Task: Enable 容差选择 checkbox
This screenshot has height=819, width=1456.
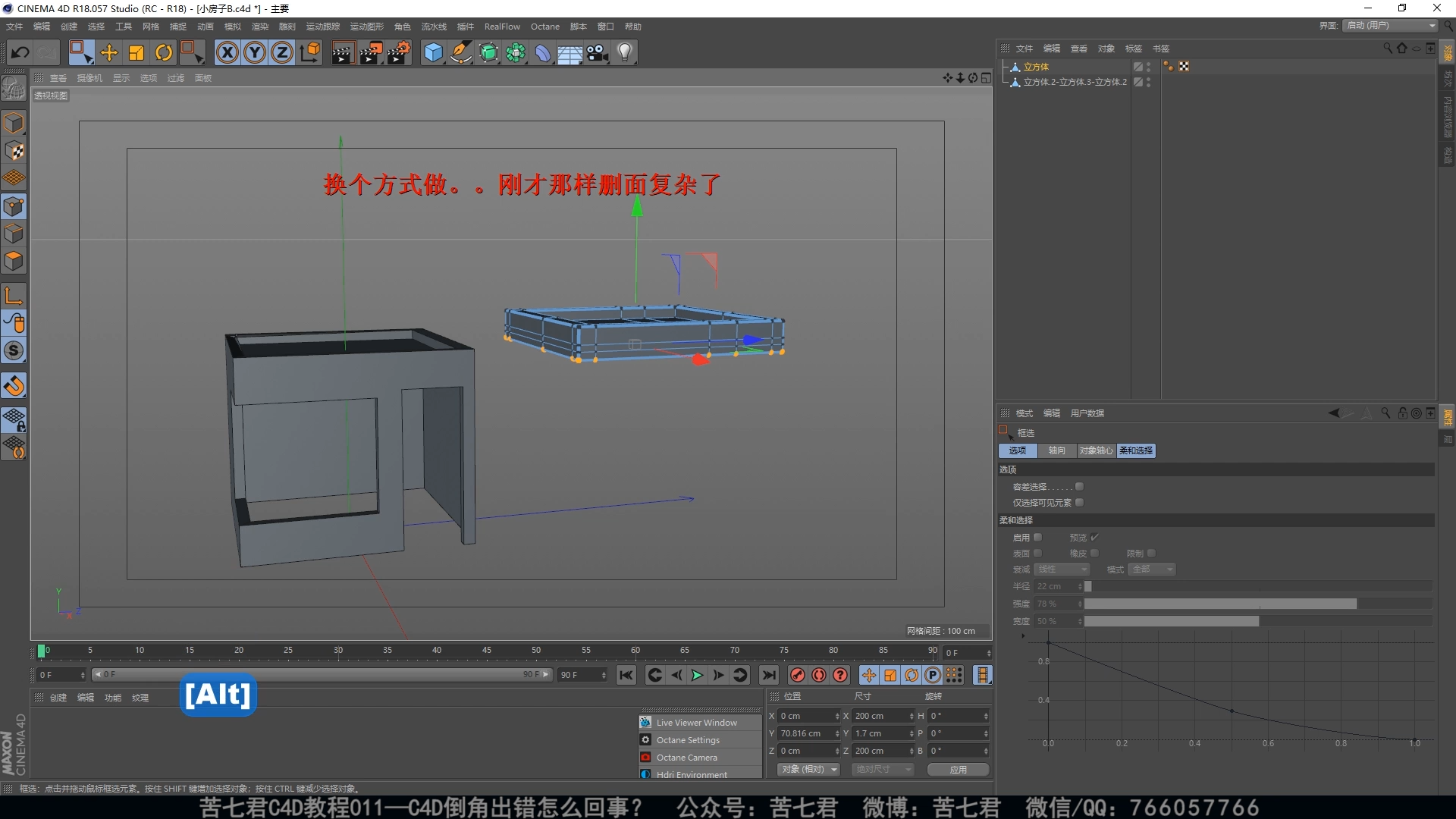Action: click(1079, 487)
